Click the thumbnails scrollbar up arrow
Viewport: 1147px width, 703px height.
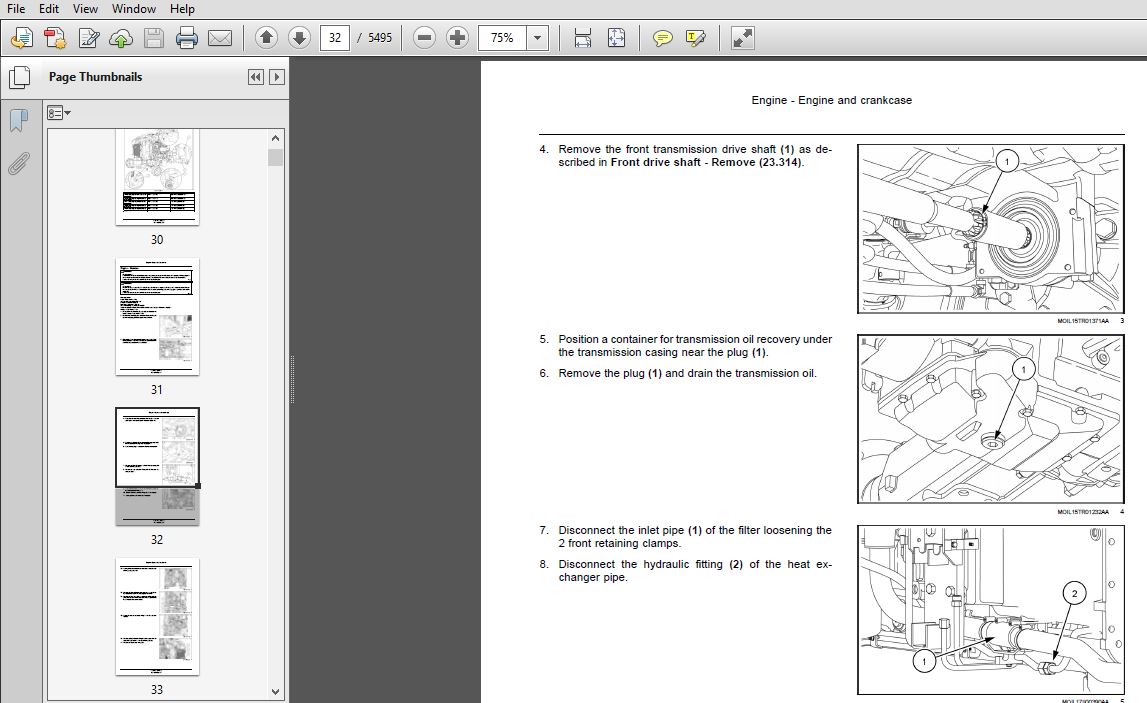[275, 138]
